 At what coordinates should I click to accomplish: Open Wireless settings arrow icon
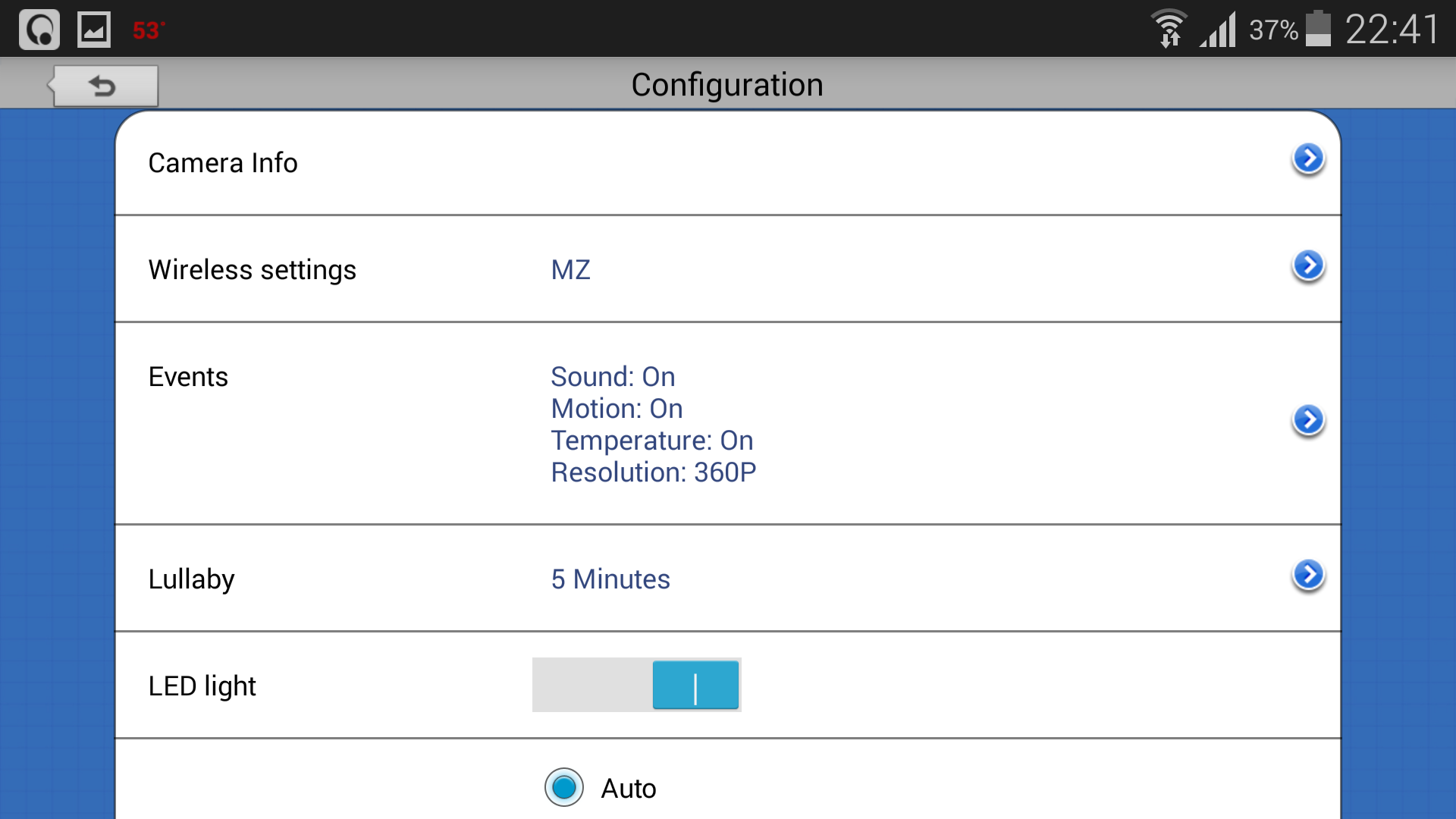[x=1307, y=266]
